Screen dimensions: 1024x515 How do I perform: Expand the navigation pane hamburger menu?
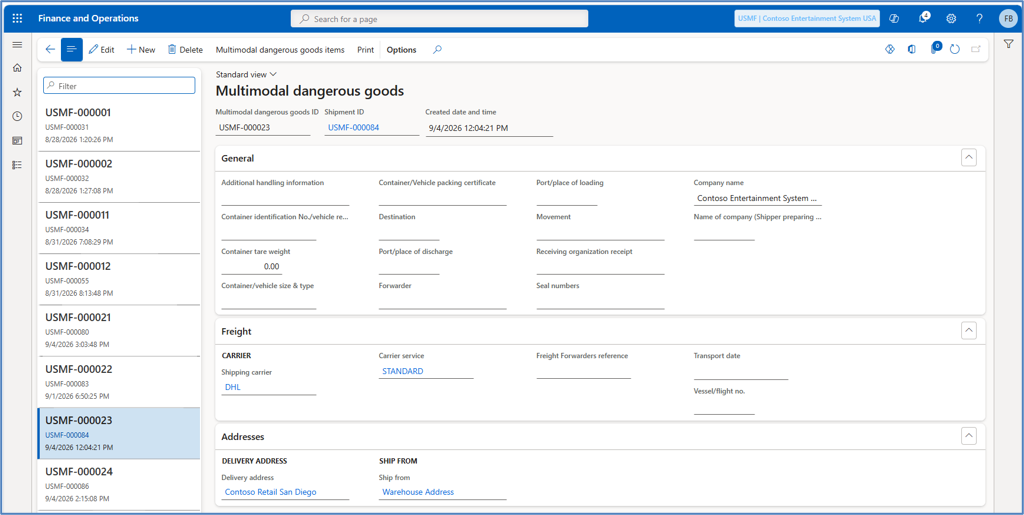[17, 45]
